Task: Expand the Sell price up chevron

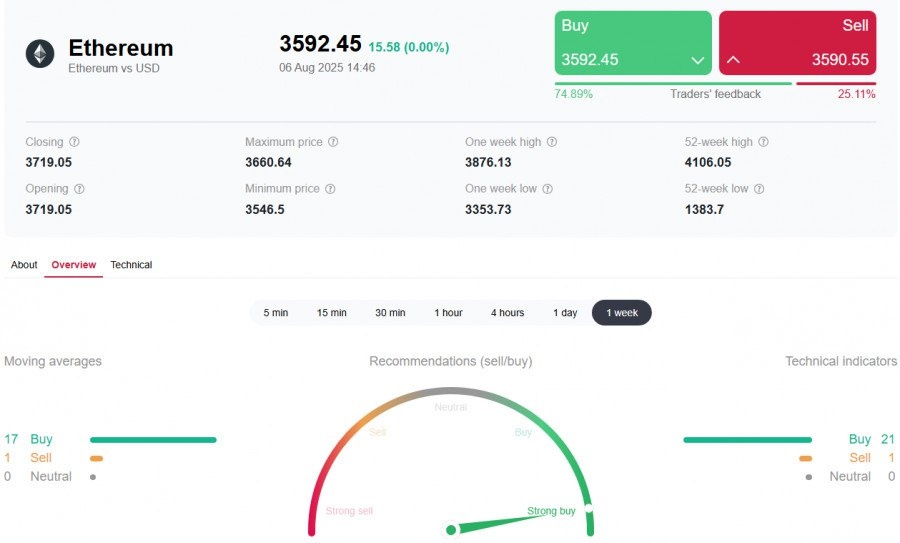Action: point(734,60)
